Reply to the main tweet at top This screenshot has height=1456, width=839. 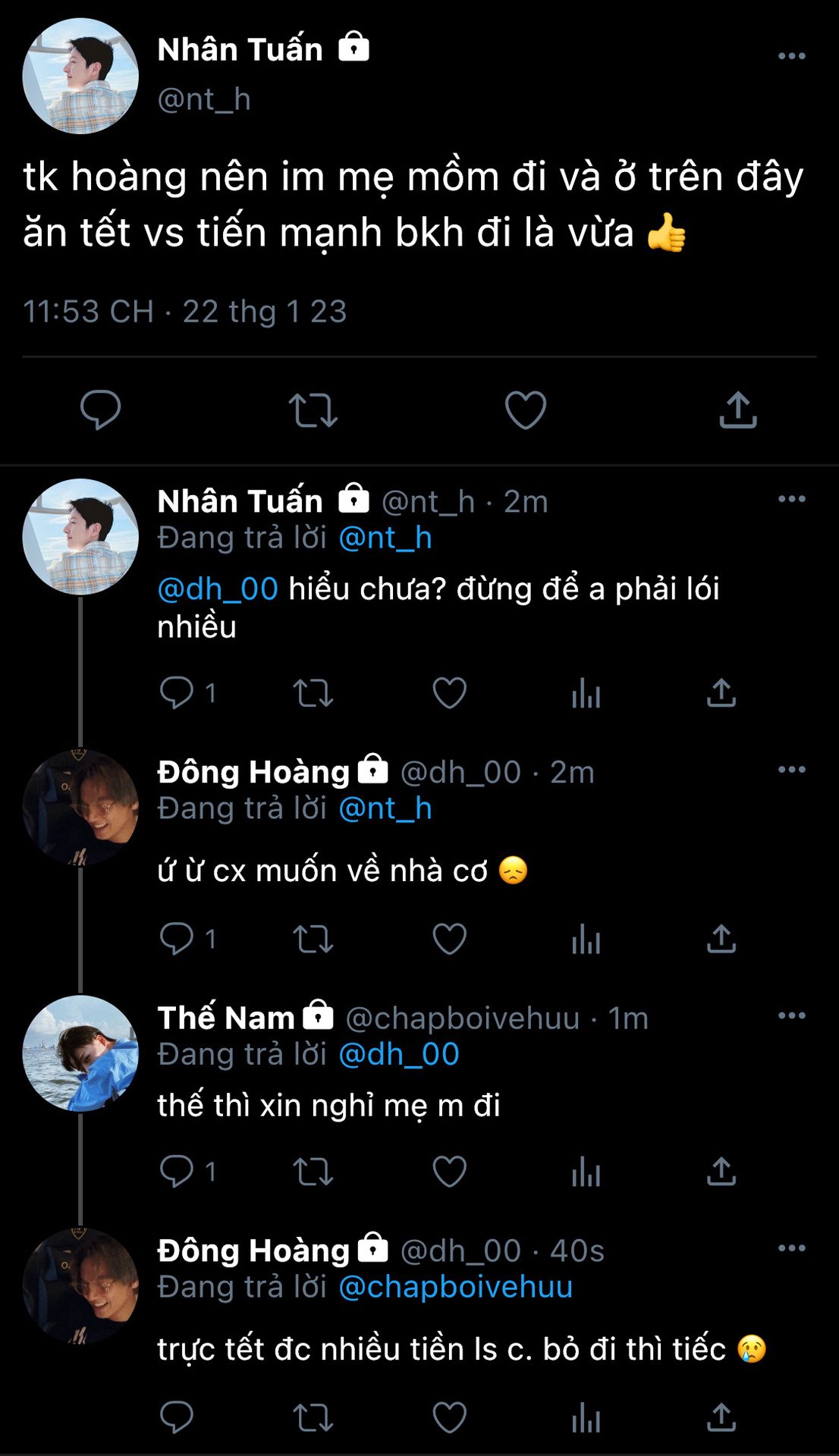pyautogui.click(x=100, y=410)
